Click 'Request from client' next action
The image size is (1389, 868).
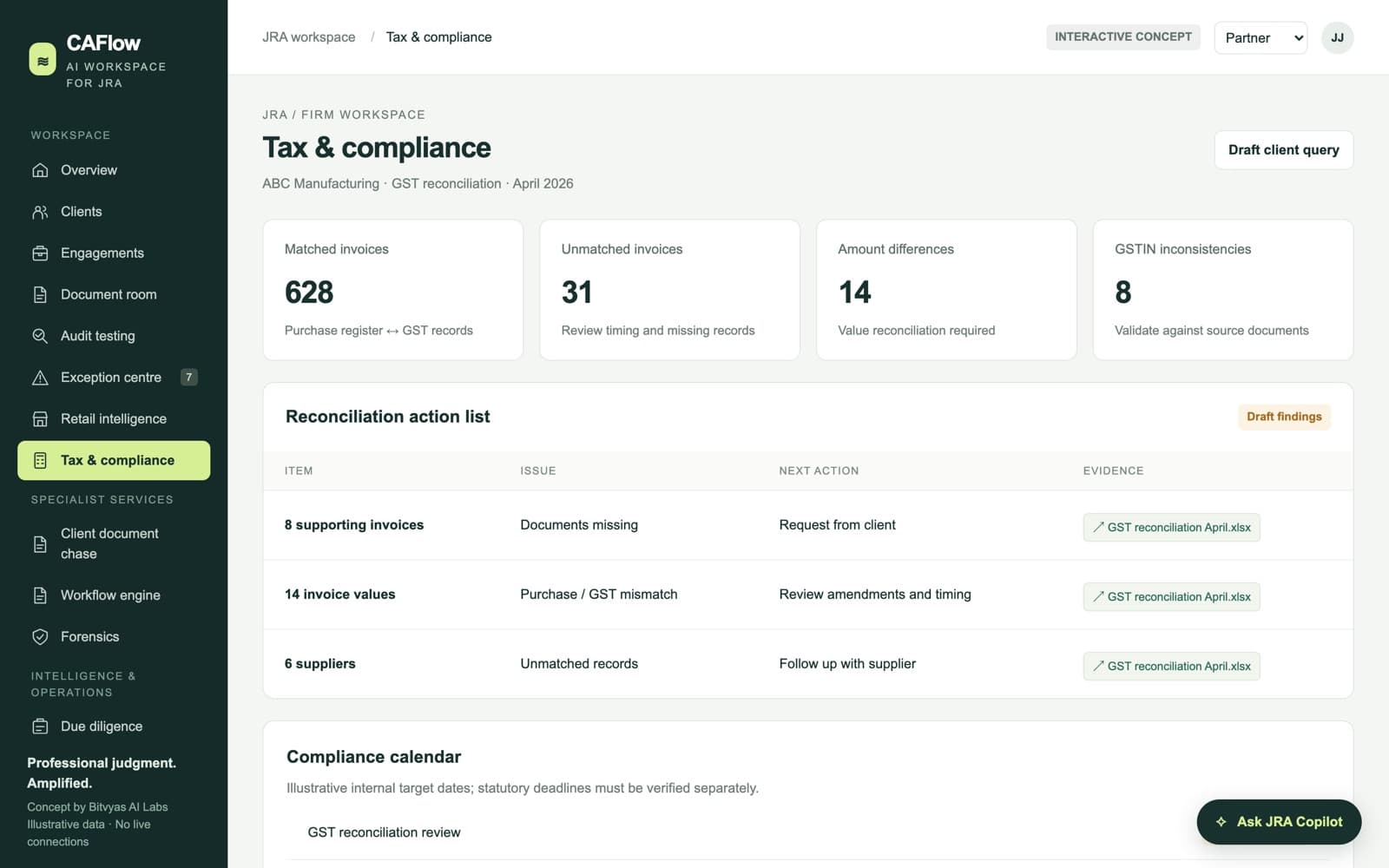[x=837, y=525]
